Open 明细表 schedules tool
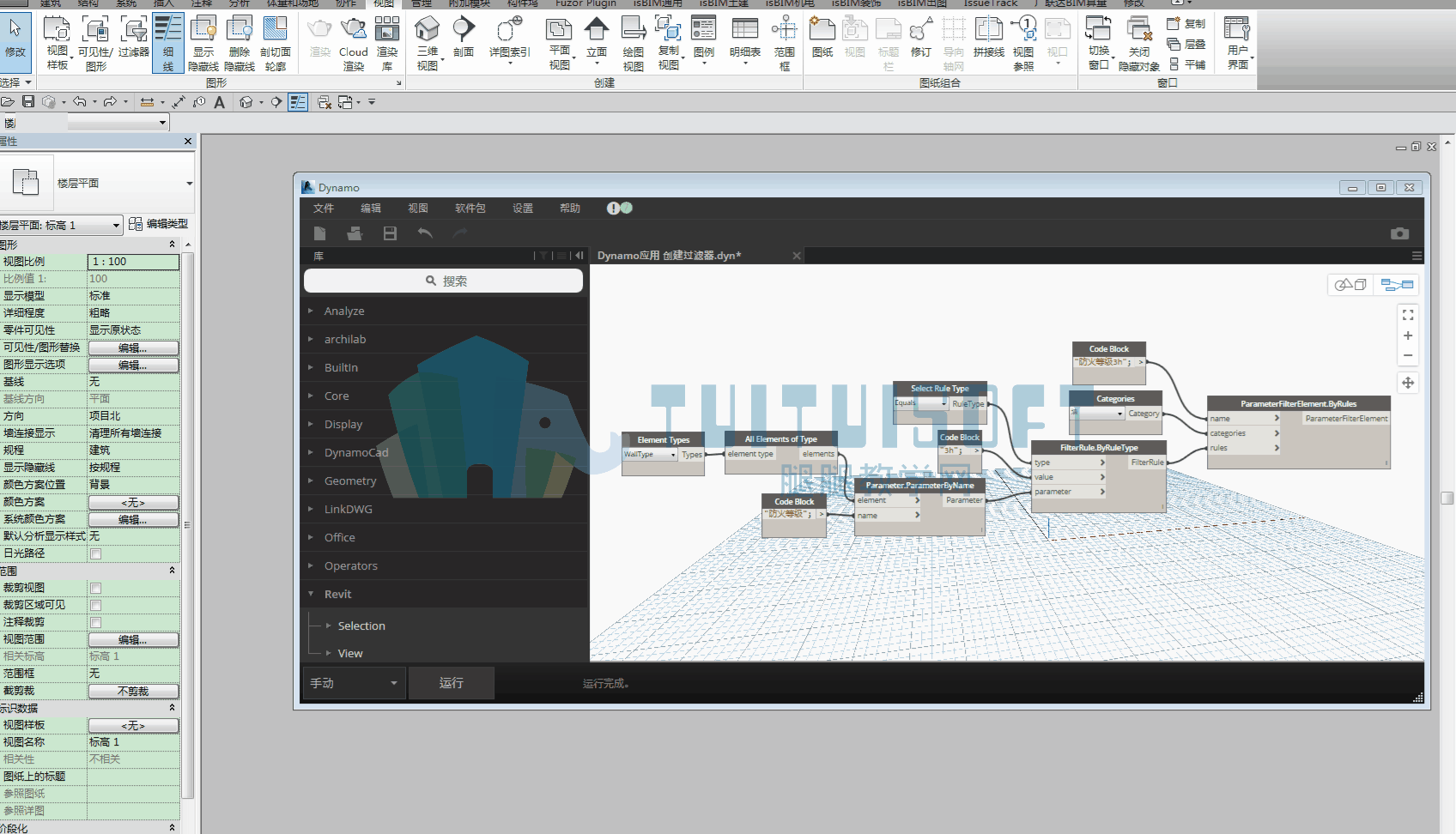Screen dimensions: 1456x834 pos(745,39)
